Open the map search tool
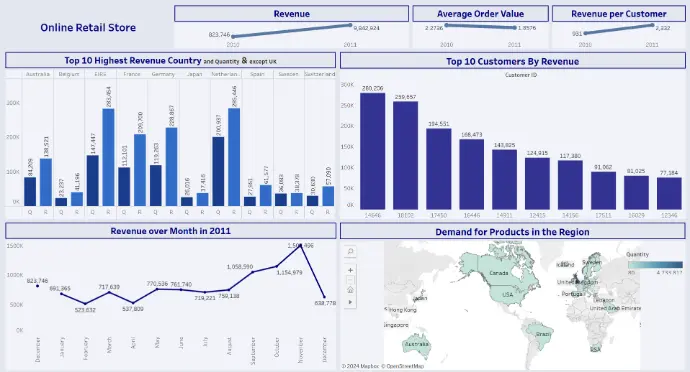The width and height of the screenshot is (690, 372). click(350, 251)
